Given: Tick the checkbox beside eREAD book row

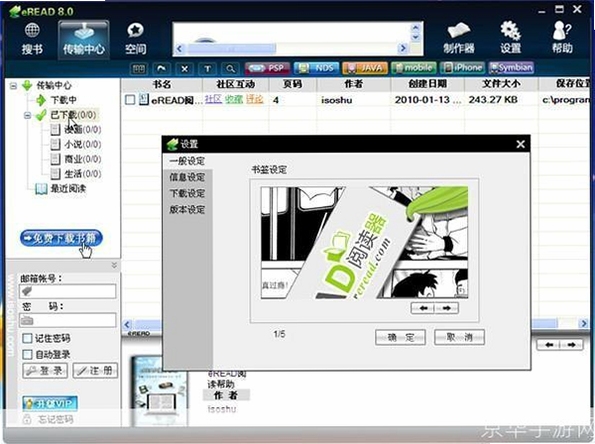Looking at the screenshot, I should click(x=130, y=100).
